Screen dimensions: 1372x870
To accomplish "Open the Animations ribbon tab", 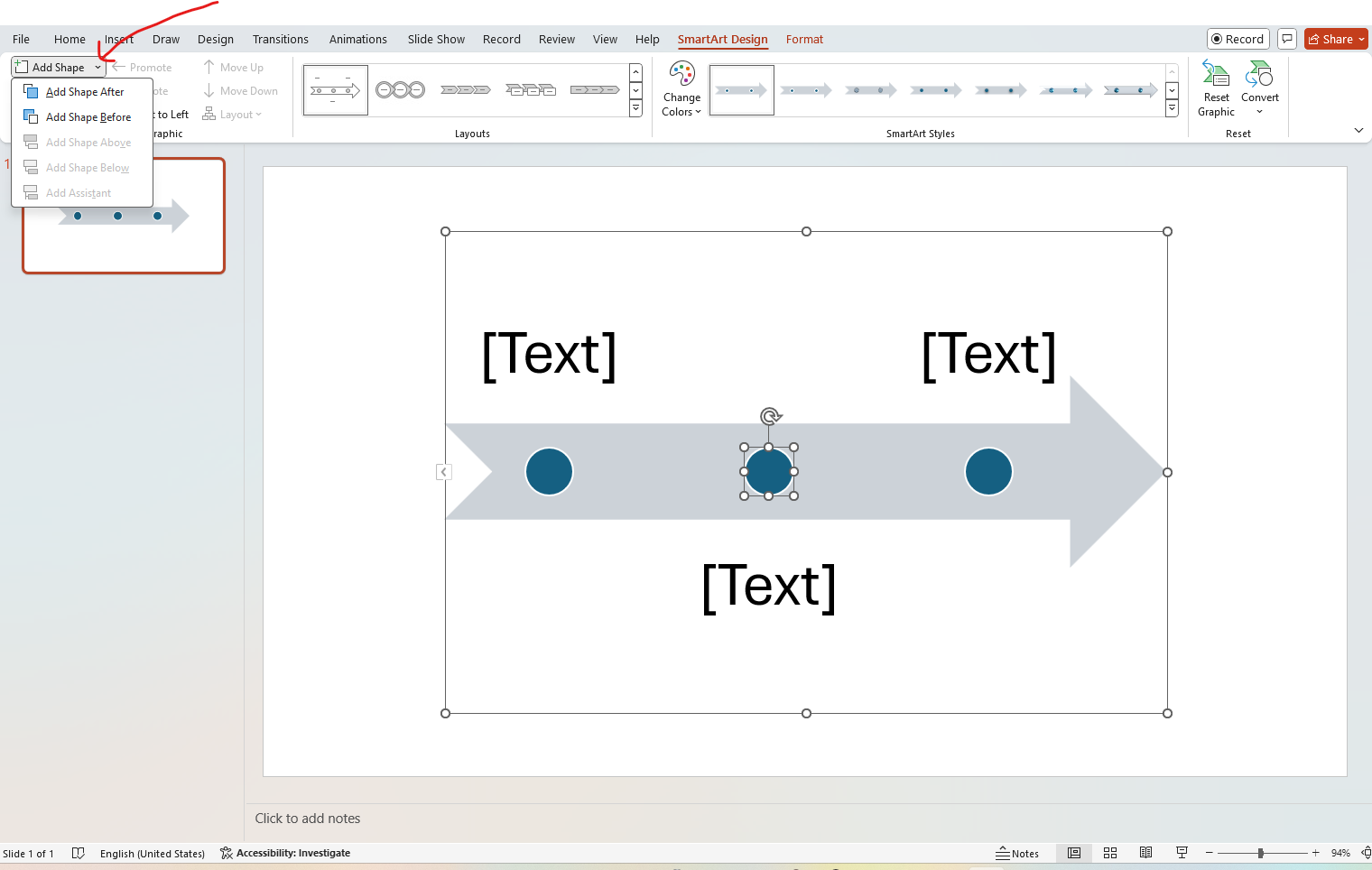I will pyautogui.click(x=357, y=39).
